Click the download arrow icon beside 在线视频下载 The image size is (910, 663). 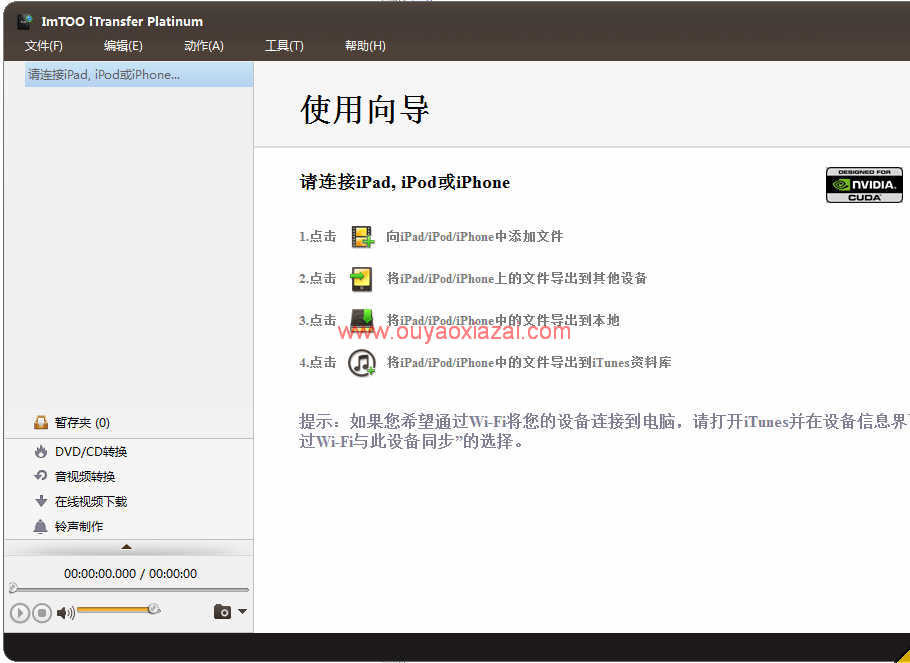[x=41, y=501]
